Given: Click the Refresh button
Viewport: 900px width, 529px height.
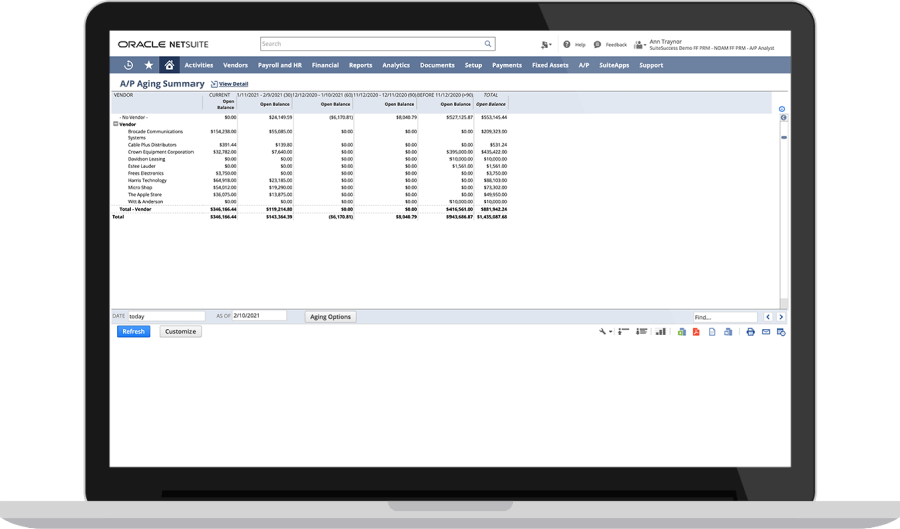Looking at the screenshot, I should pos(134,332).
